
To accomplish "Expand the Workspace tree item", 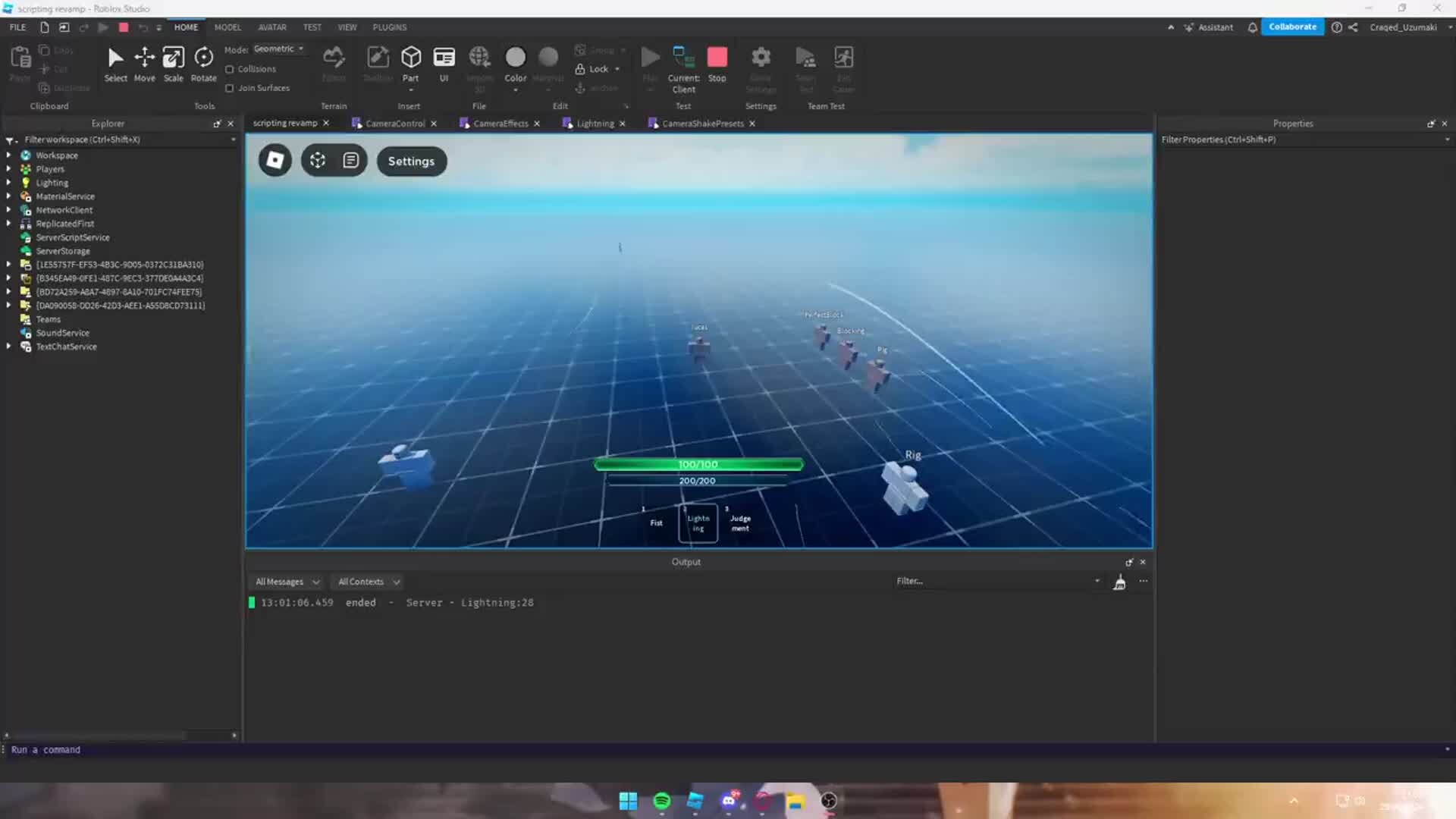I will click(8, 155).
